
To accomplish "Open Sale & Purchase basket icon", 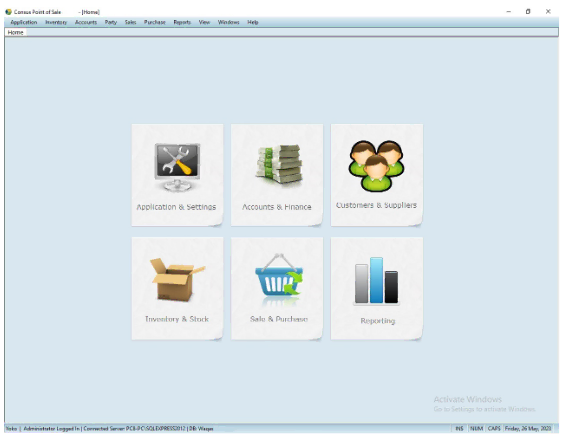I will coord(279,275).
